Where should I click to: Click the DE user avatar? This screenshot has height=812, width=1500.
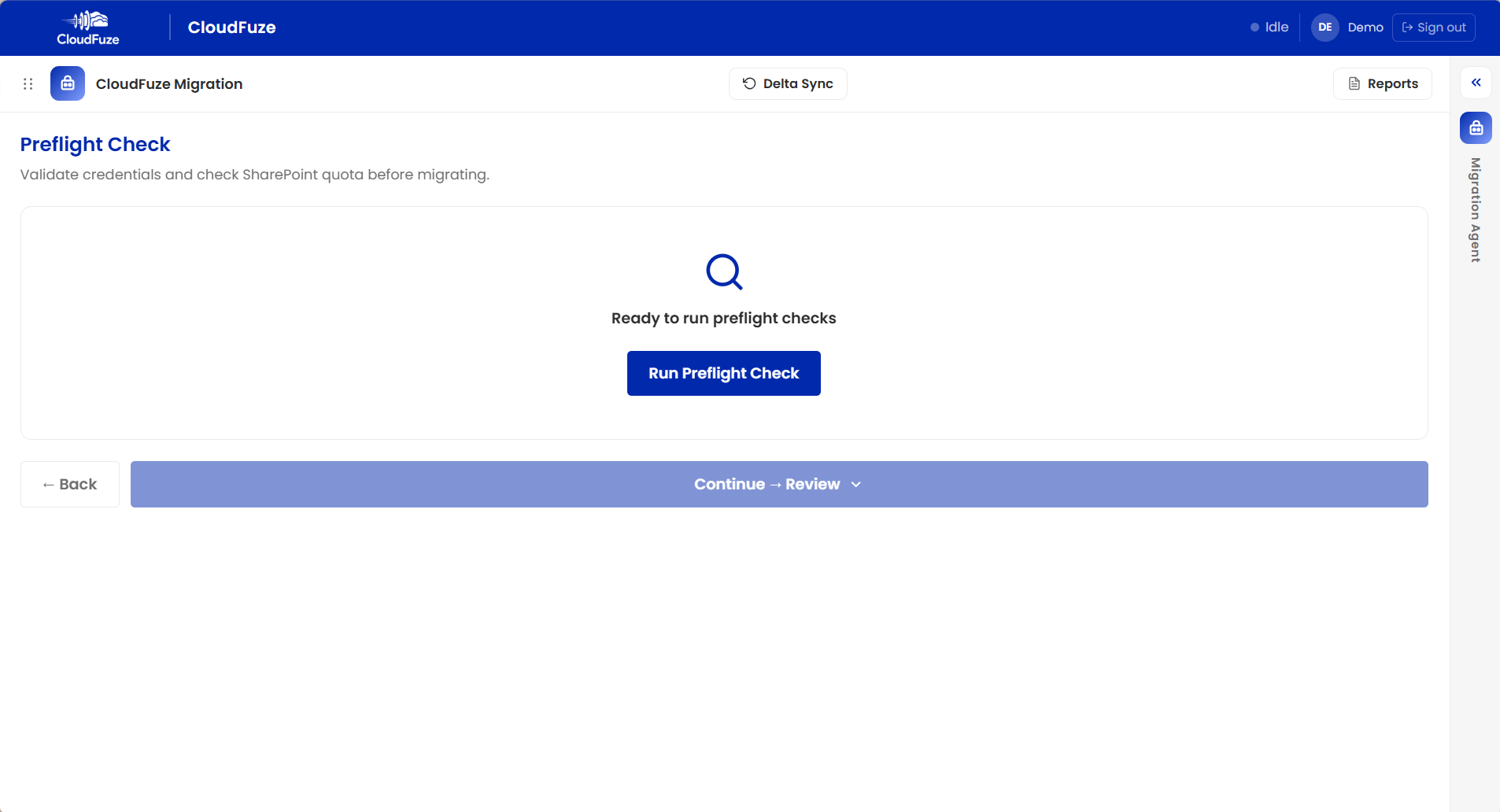point(1325,28)
